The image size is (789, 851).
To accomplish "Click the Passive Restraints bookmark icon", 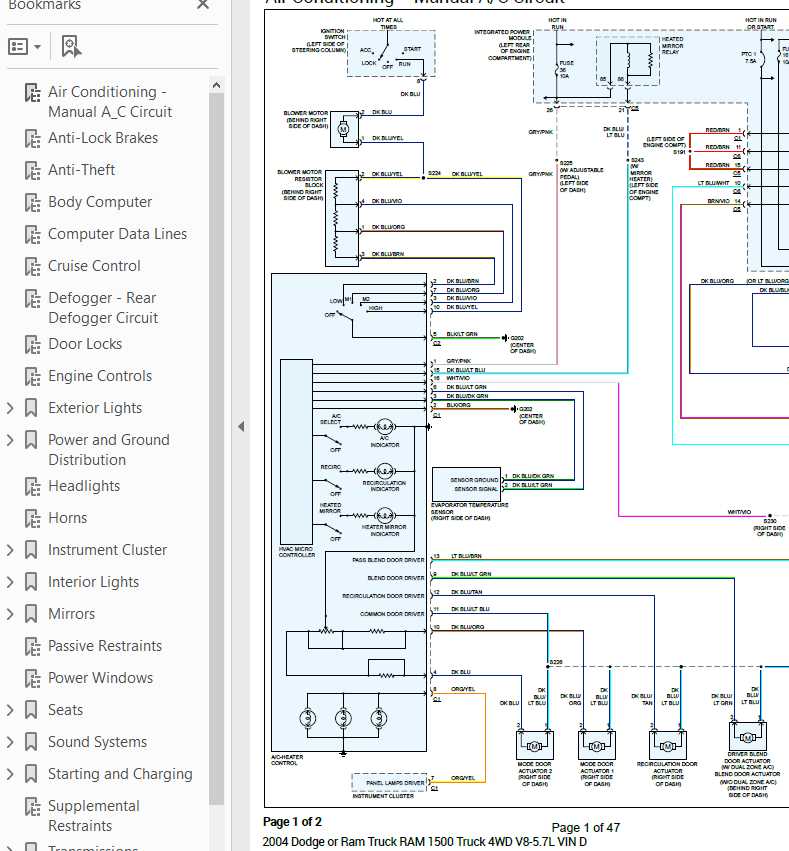I will pyautogui.click(x=33, y=647).
